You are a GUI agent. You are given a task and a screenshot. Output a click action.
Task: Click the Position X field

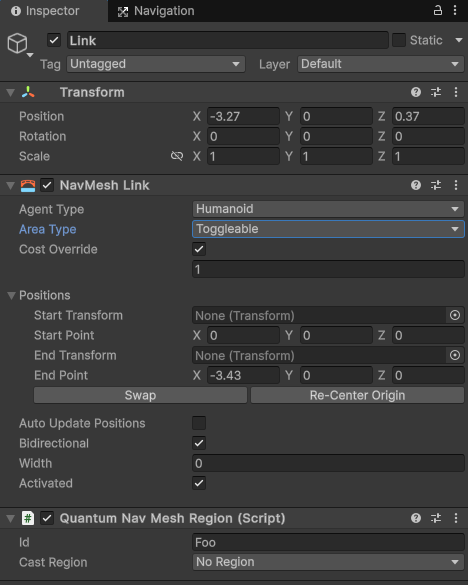pos(243,116)
